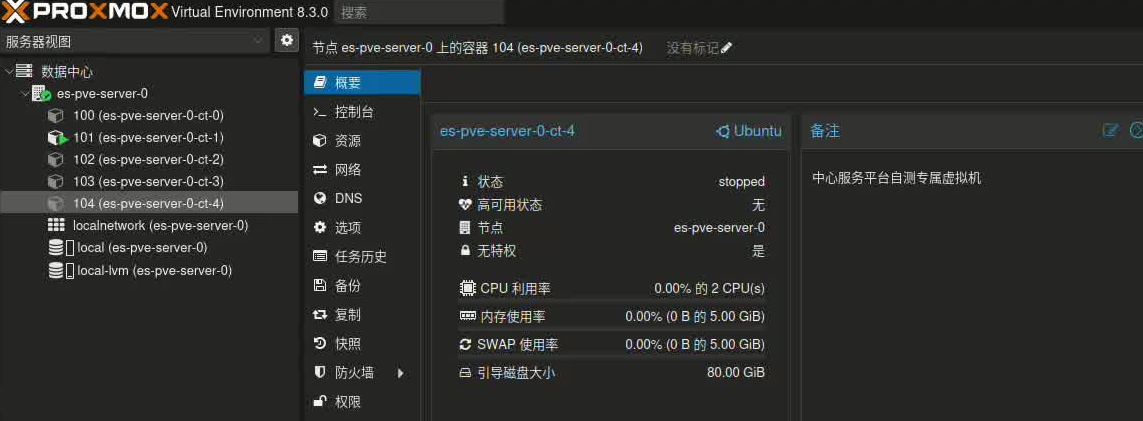The width and height of the screenshot is (1143, 421).
Task: Click the edit icon in the 备注 panel header
Action: tap(1110, 131)
